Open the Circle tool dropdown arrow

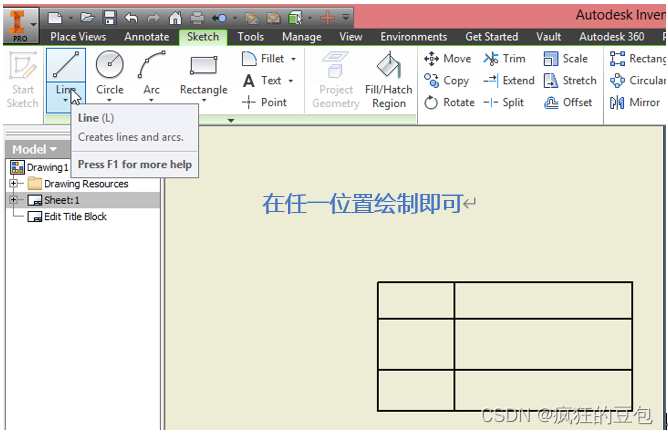point(110,101)
